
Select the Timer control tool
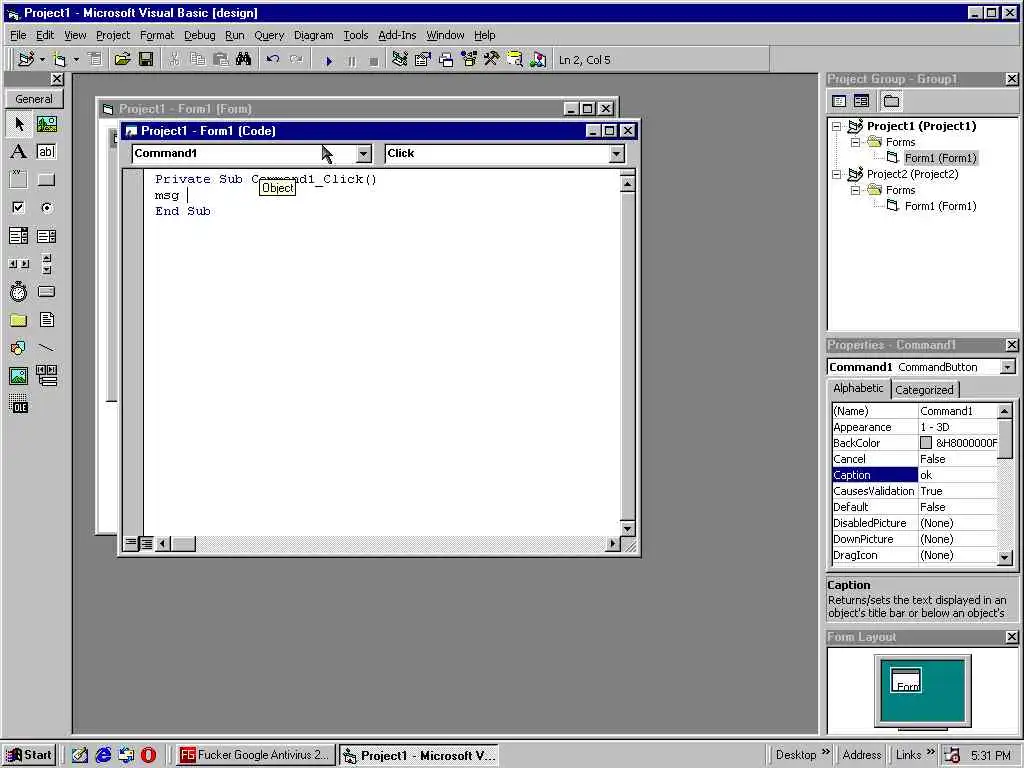[x=19, y=292]
